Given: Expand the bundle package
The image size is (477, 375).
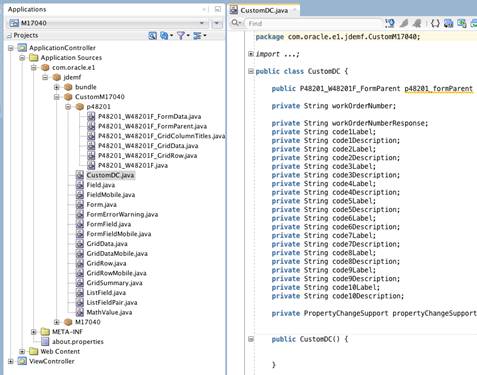Looking at the screenshot, I should coord(57,87).
